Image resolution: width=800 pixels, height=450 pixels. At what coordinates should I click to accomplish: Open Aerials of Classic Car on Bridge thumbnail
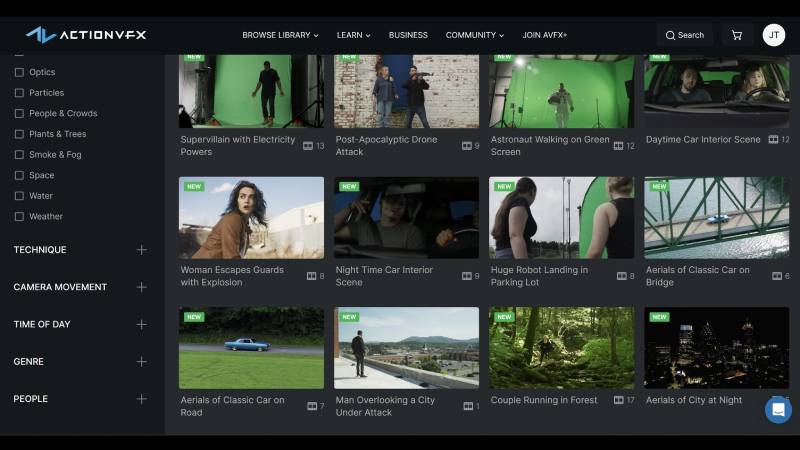click(x=716, y=218)
